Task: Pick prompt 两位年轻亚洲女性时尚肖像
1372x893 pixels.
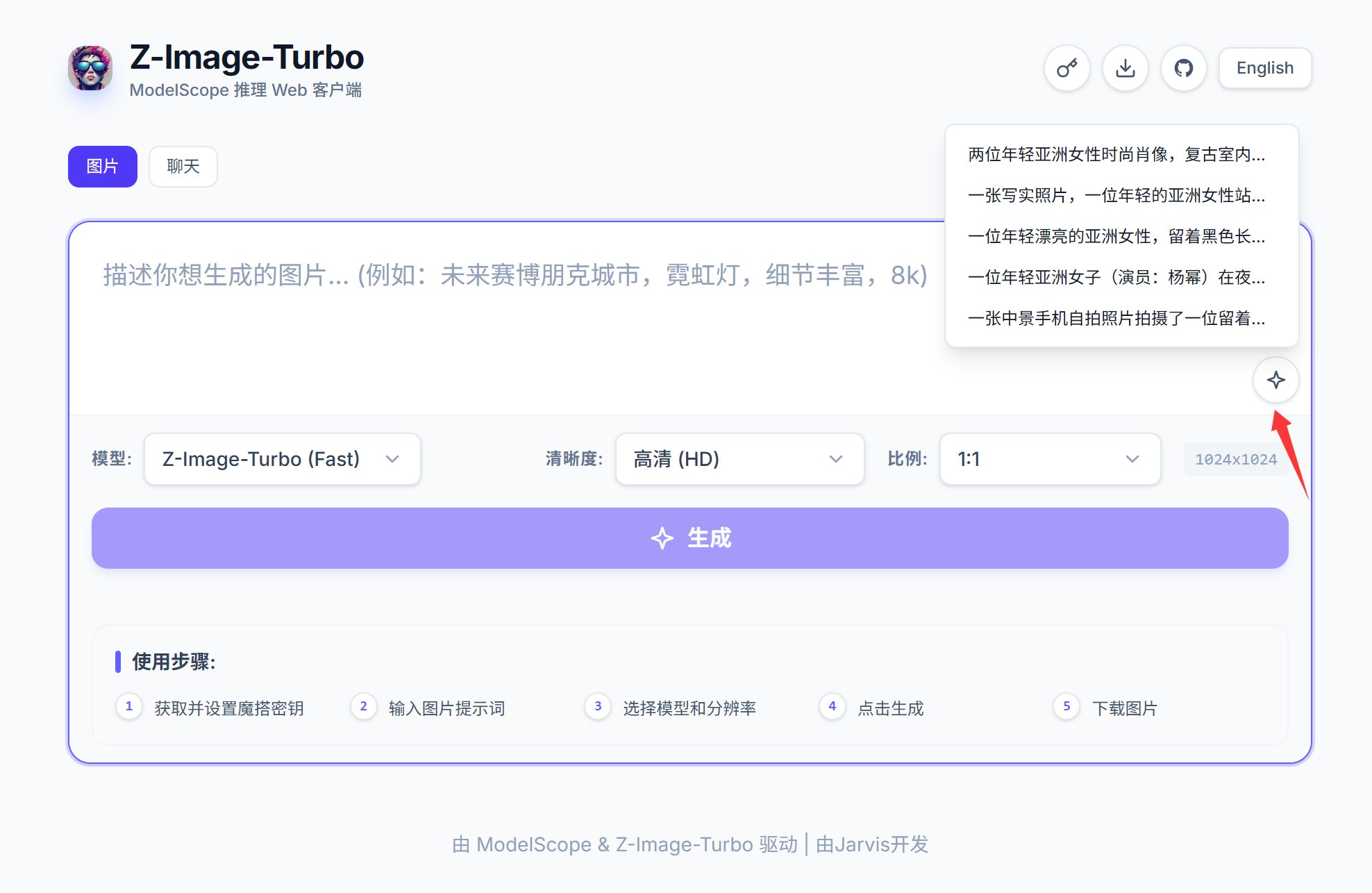Action: tap(1116, 154)
